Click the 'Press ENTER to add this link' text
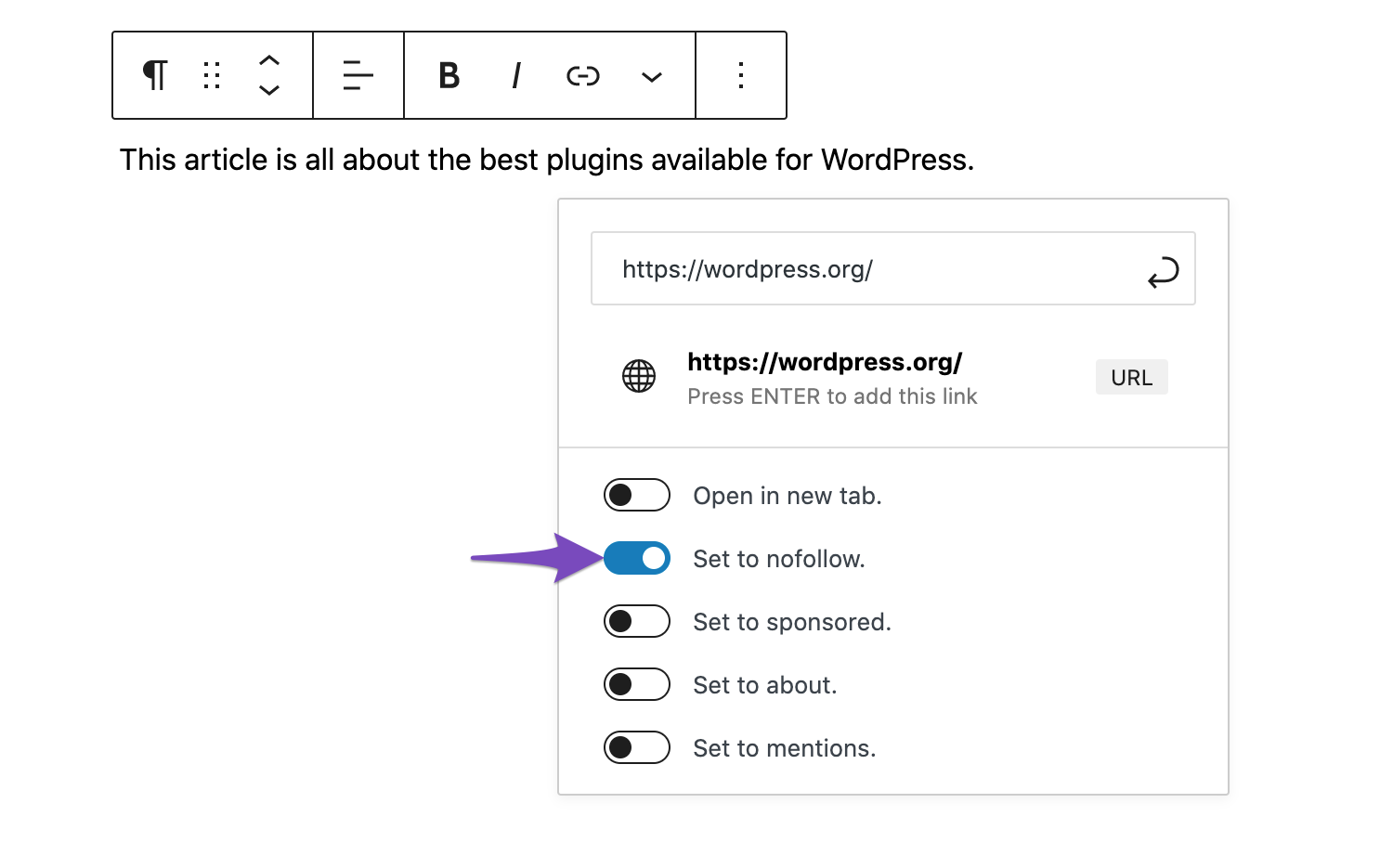The height and width of the screenshot is (868, 1393). pyautogui.click(x=832, y=396)
